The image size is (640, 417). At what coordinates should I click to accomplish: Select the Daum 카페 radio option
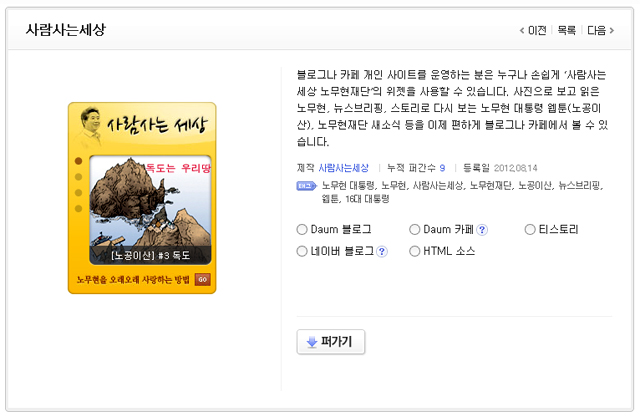coord(414,230)
